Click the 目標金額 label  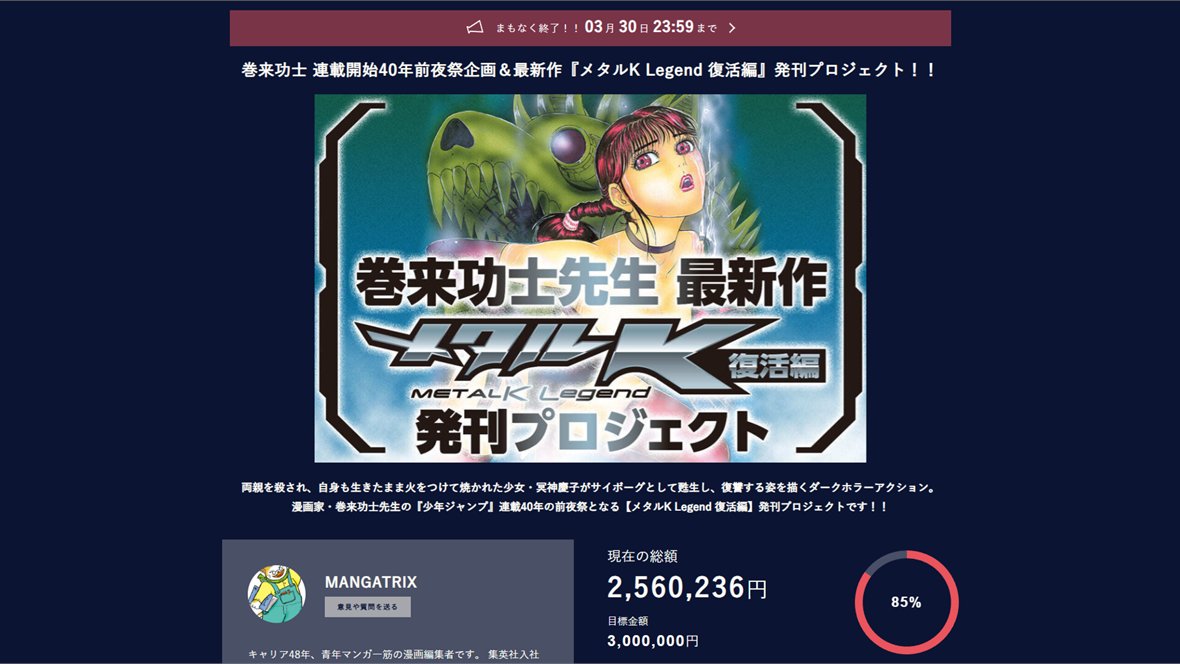click(628, 621)
